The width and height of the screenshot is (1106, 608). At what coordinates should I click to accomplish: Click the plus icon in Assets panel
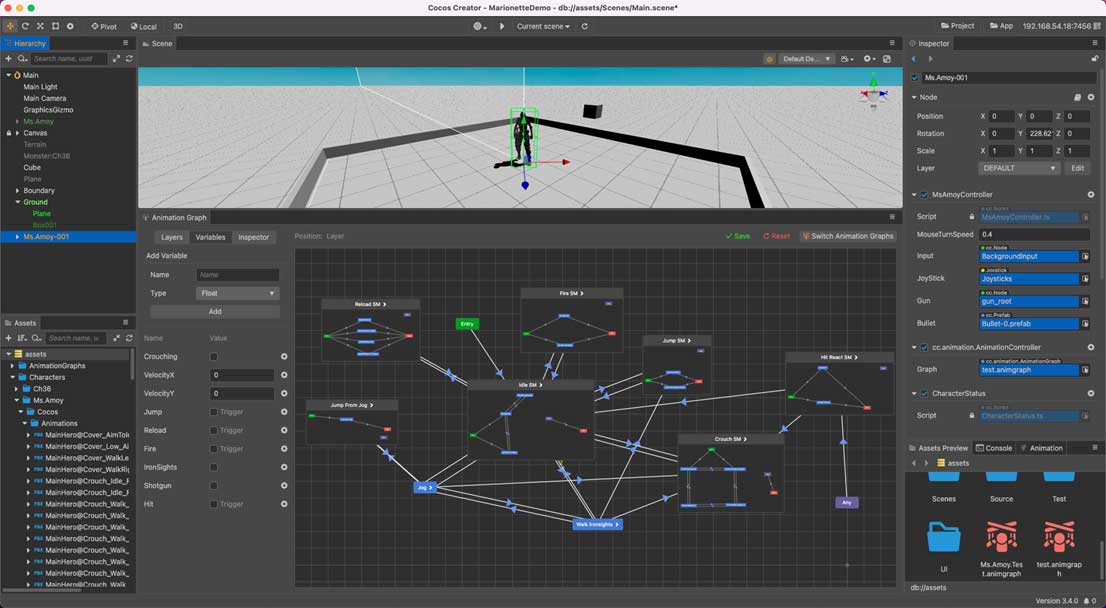[x=9, y=339]
